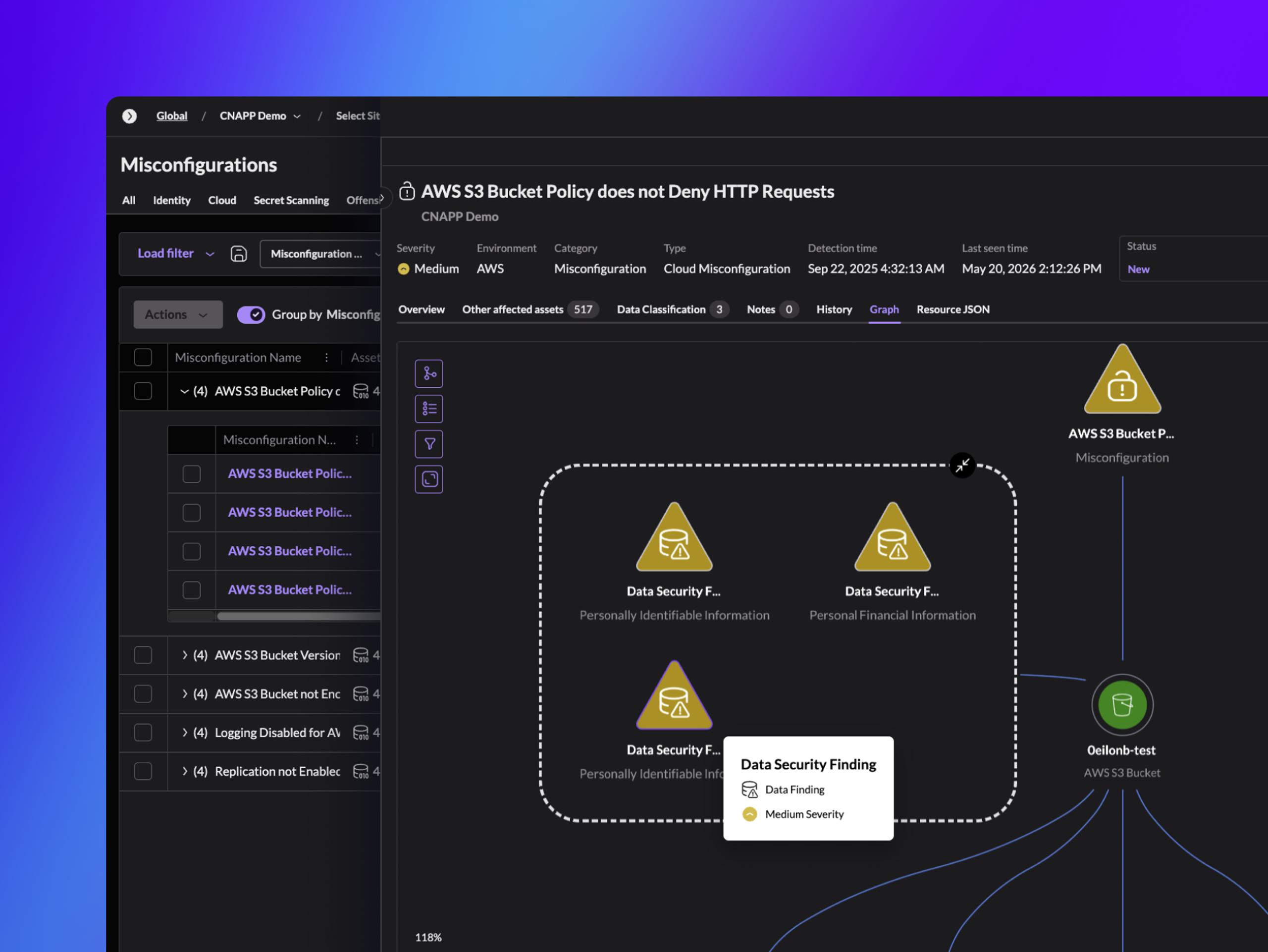
Task: Check the select-all checkbox in table header
Action: (143, 358)
